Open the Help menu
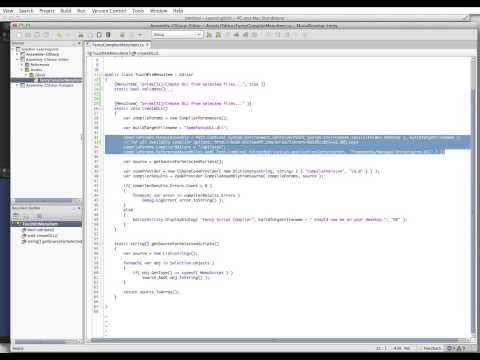Screen dimensions: 480x360 [178, 11]
